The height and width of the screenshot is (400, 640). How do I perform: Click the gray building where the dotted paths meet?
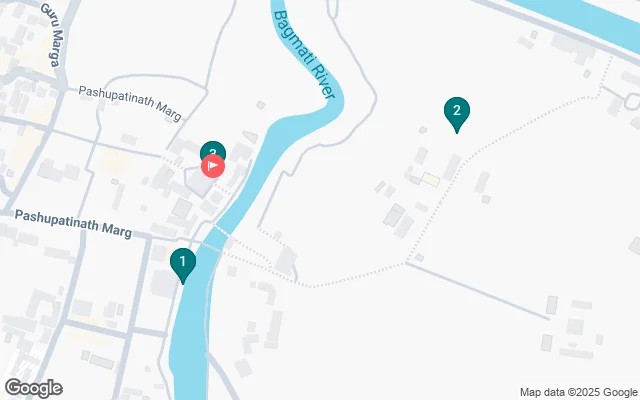(286, 260)
